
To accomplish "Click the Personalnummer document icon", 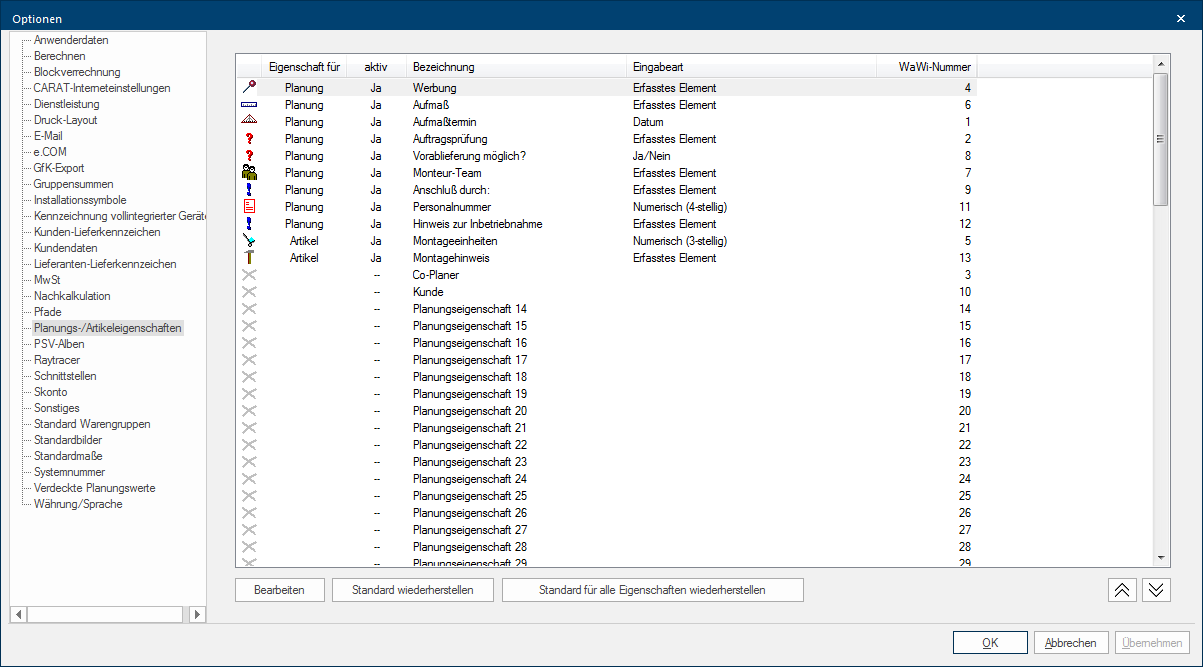I will [x=250, y=207].
